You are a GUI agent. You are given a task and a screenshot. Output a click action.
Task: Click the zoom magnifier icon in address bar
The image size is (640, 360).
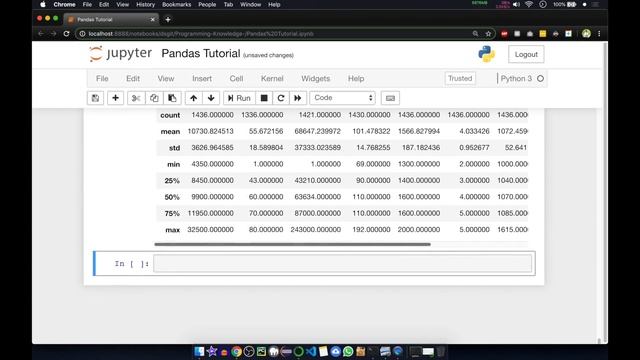pos(476,34)
